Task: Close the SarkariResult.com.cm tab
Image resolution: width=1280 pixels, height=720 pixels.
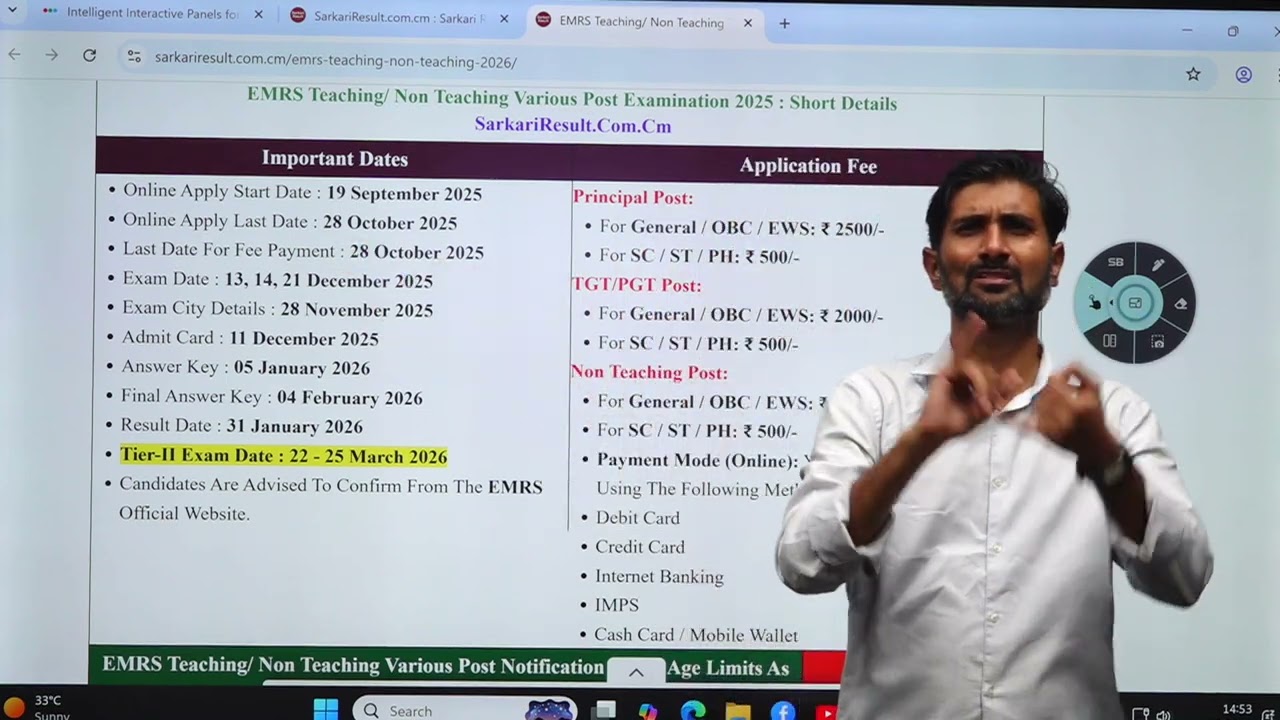Action: click(x=503, y=18)
